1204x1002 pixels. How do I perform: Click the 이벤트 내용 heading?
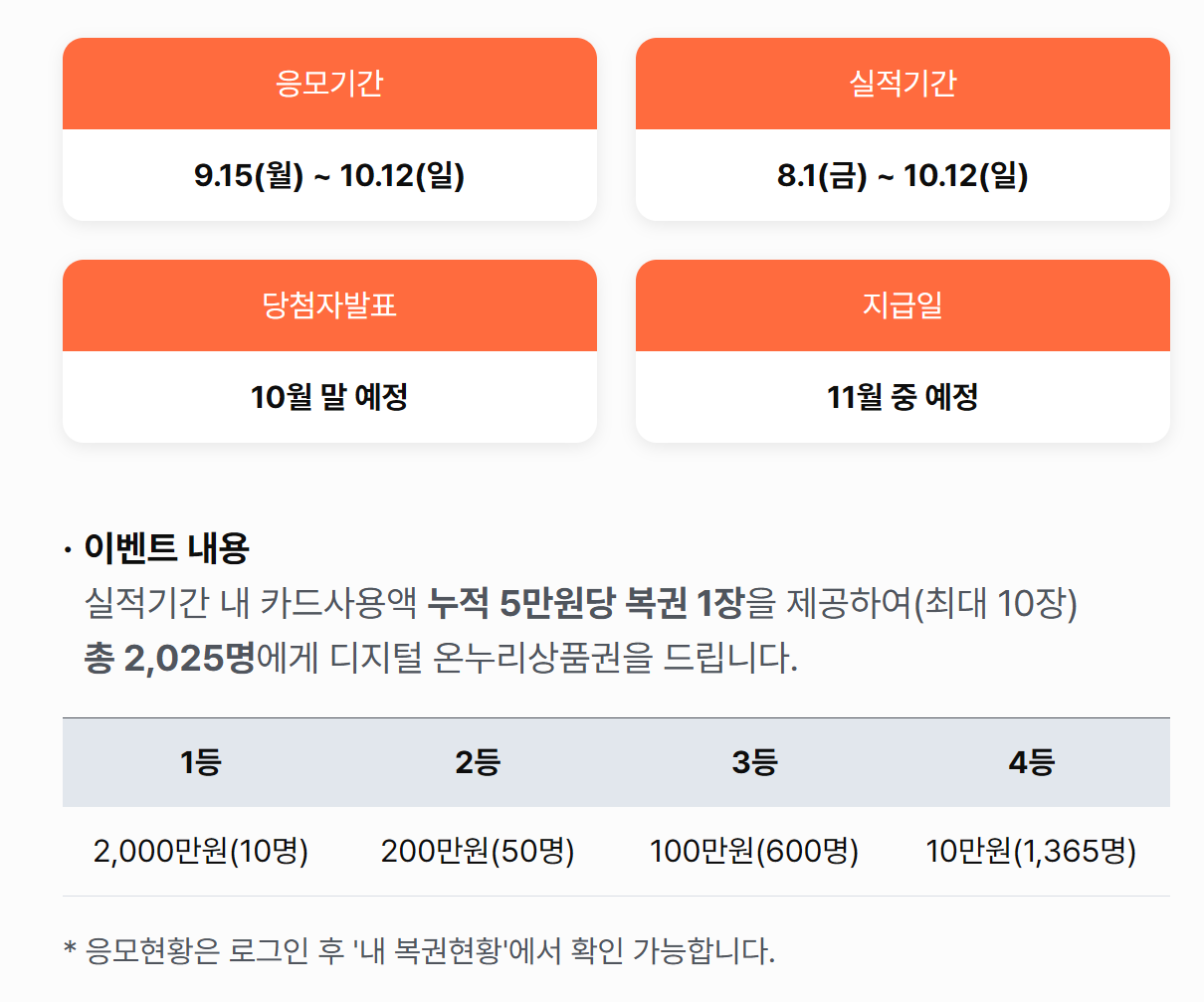[166, 547]
